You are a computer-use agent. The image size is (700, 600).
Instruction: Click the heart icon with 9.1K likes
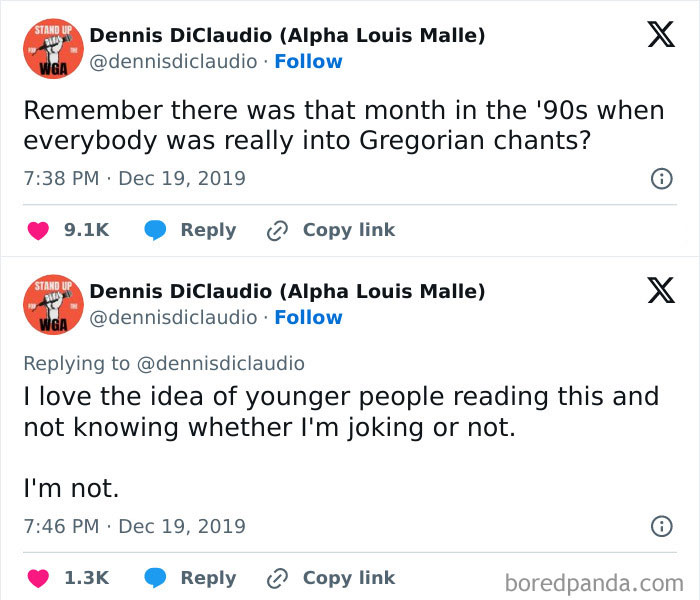click(x=37, y=230)
